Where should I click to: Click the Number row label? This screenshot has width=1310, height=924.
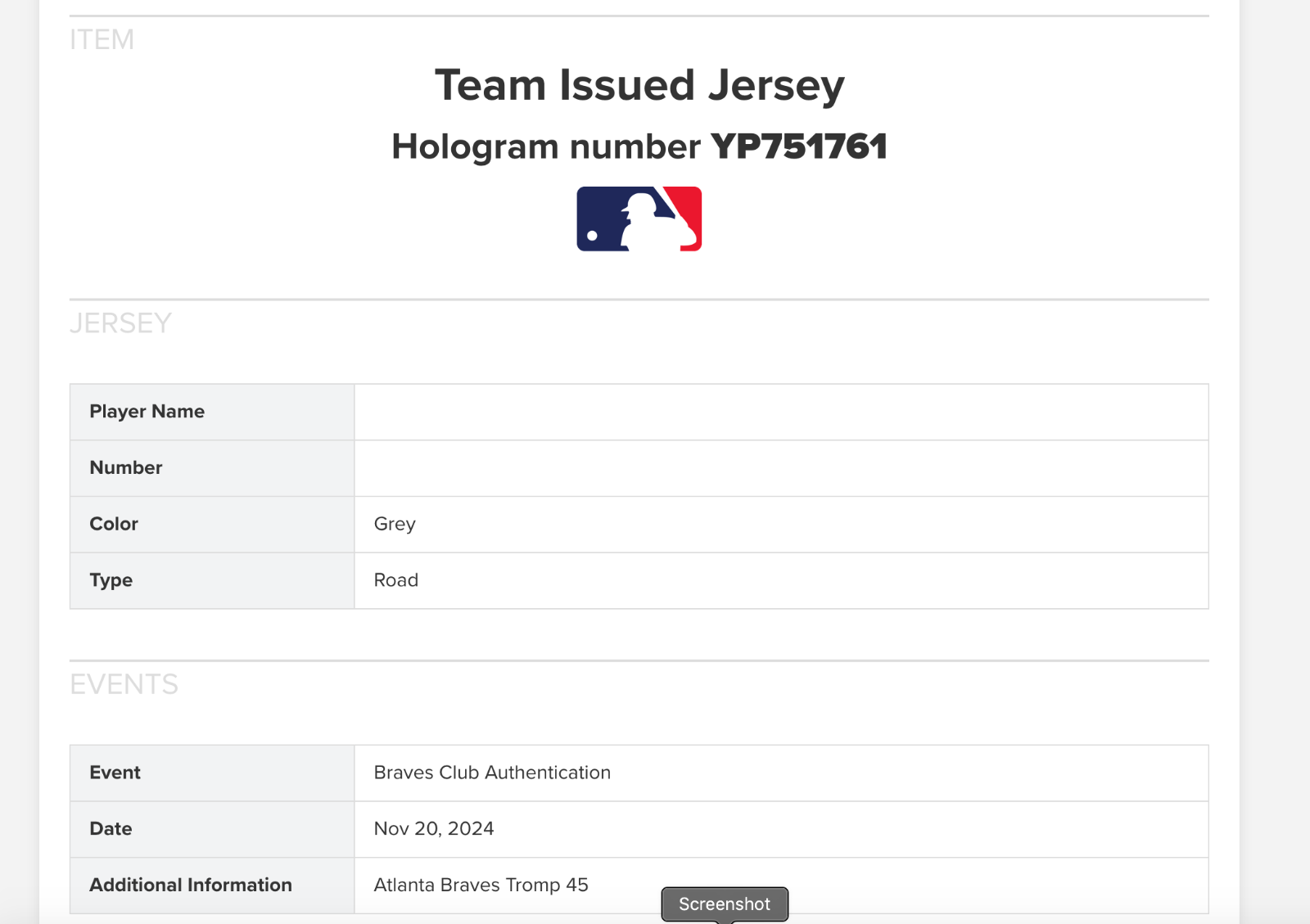click(x=126, y=467)
